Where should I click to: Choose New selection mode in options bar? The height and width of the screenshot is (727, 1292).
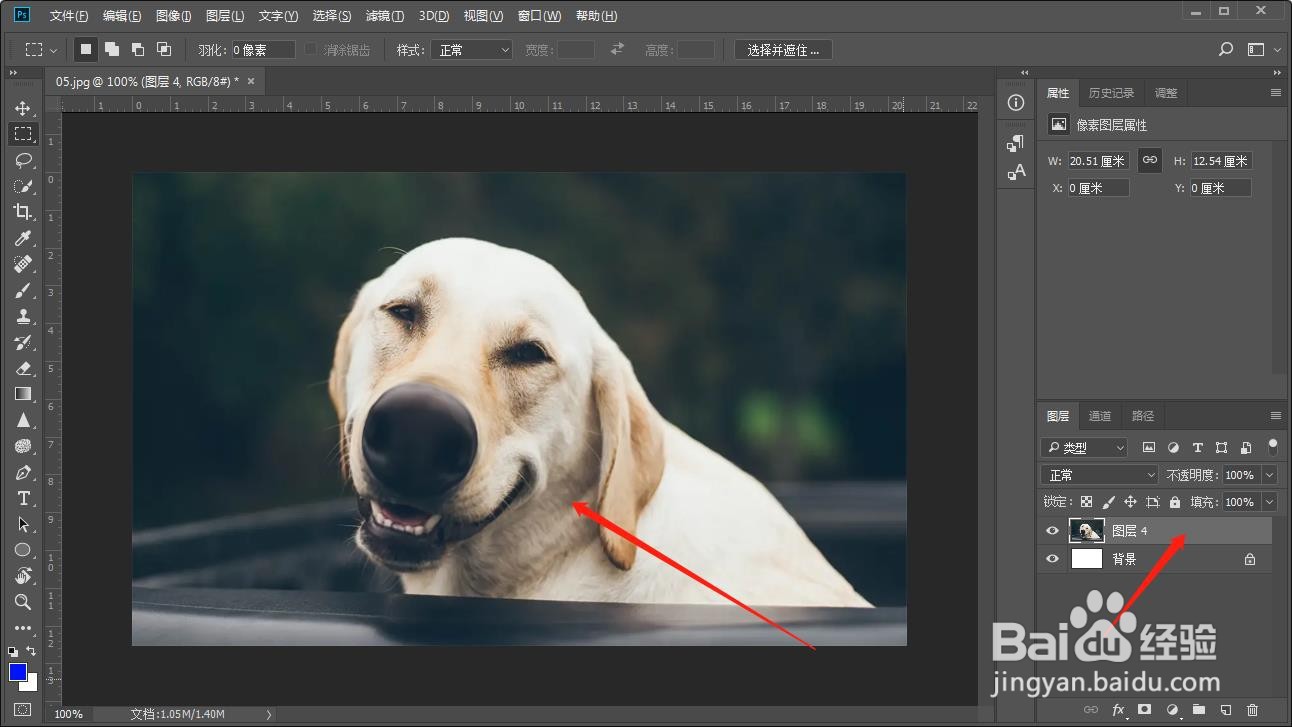click(86, 49)
